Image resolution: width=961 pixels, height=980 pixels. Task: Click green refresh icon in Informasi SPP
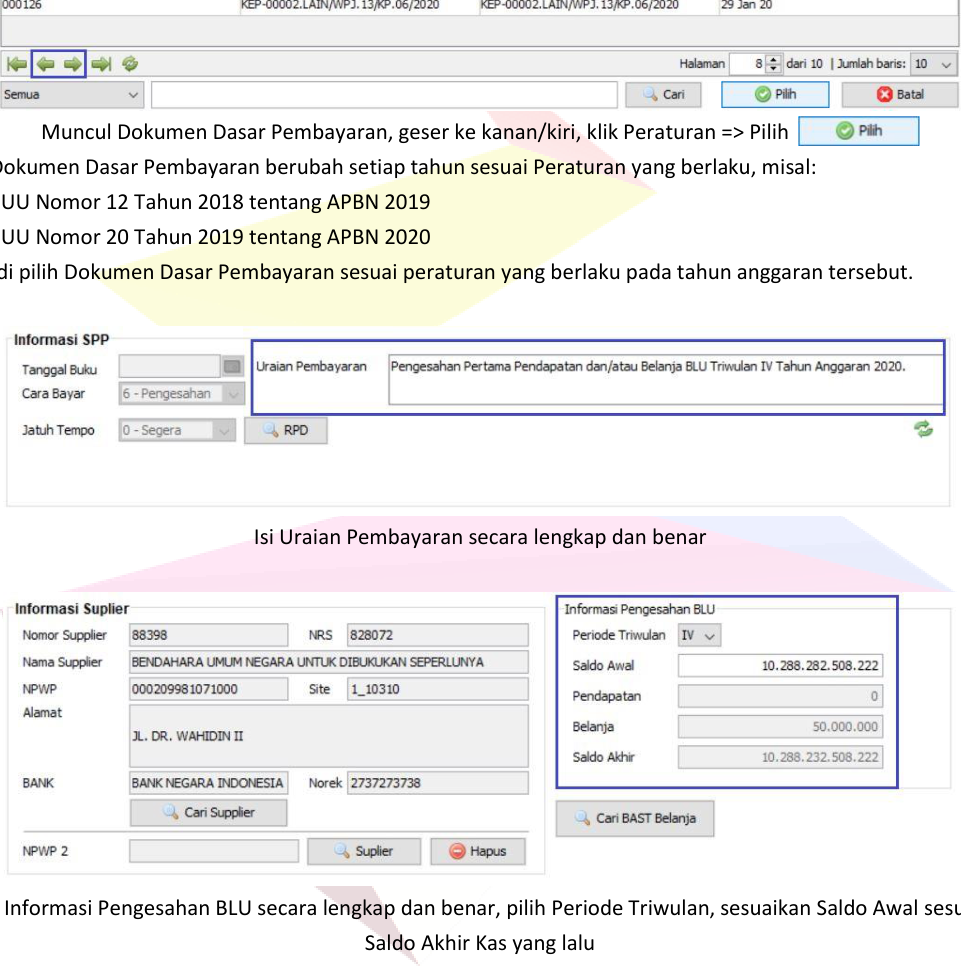click(x=922, y=429)
